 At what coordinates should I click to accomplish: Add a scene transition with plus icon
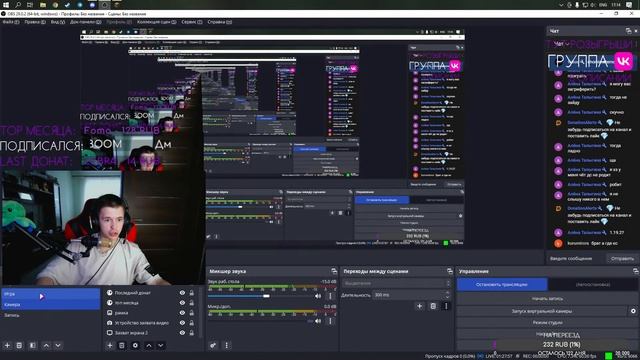pyautogui.click(x=419, y=306)
